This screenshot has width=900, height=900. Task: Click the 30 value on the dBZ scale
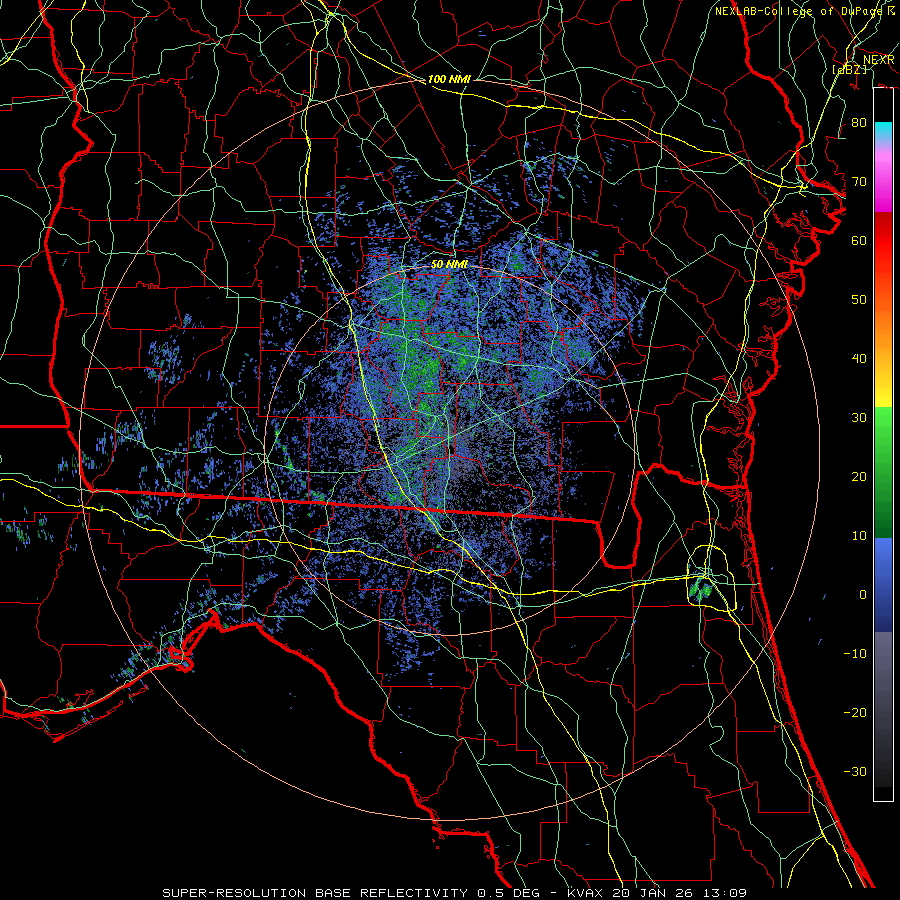(859, 418)
